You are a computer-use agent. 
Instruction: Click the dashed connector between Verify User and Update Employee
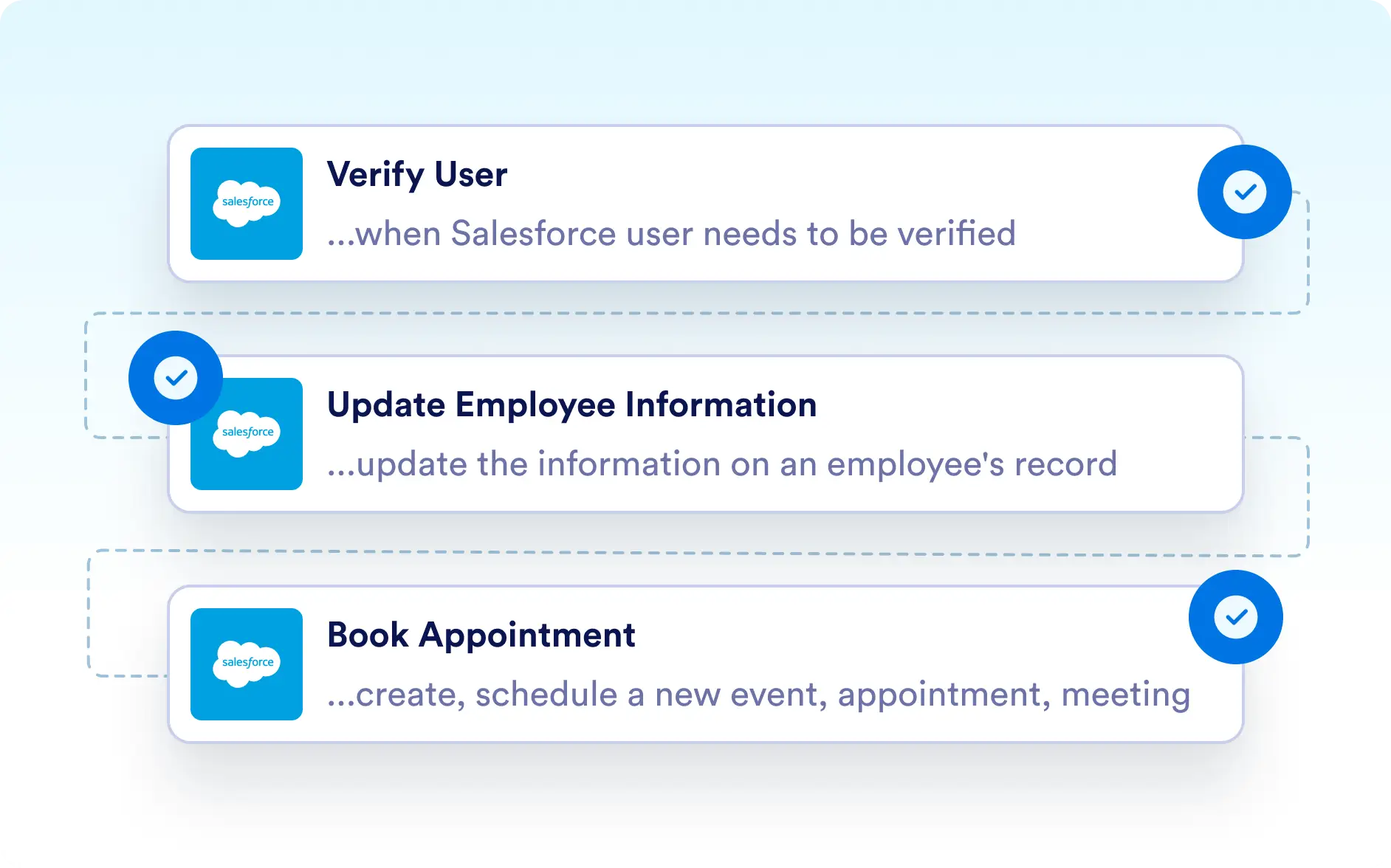click(x=697, y=314)
